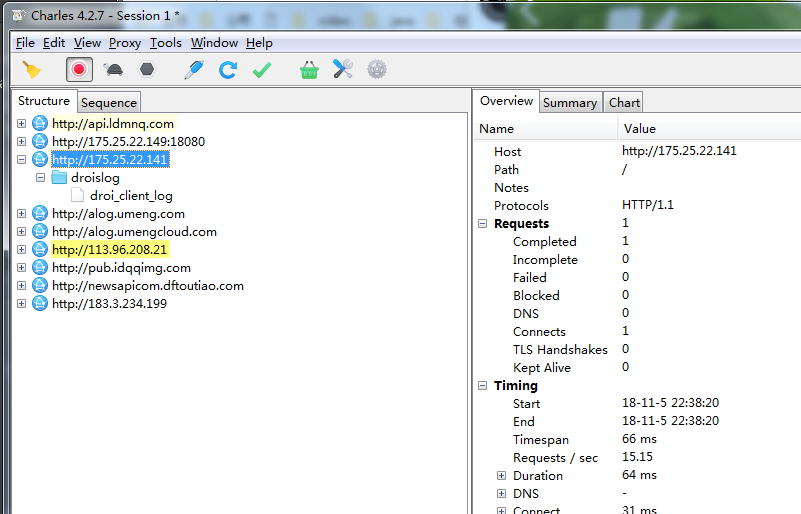
Task: Click the green Validate checkmark icon
Action: coord(262,69)
